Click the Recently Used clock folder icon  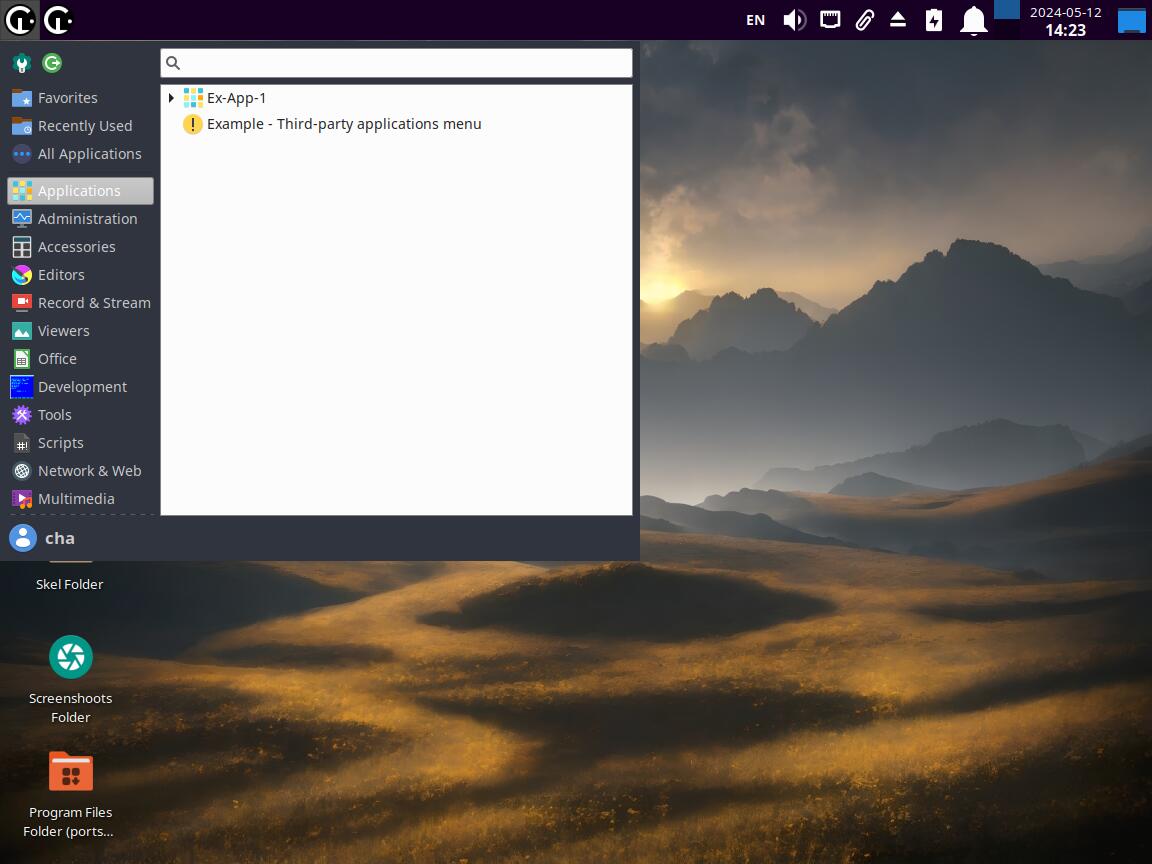[22, 126]
